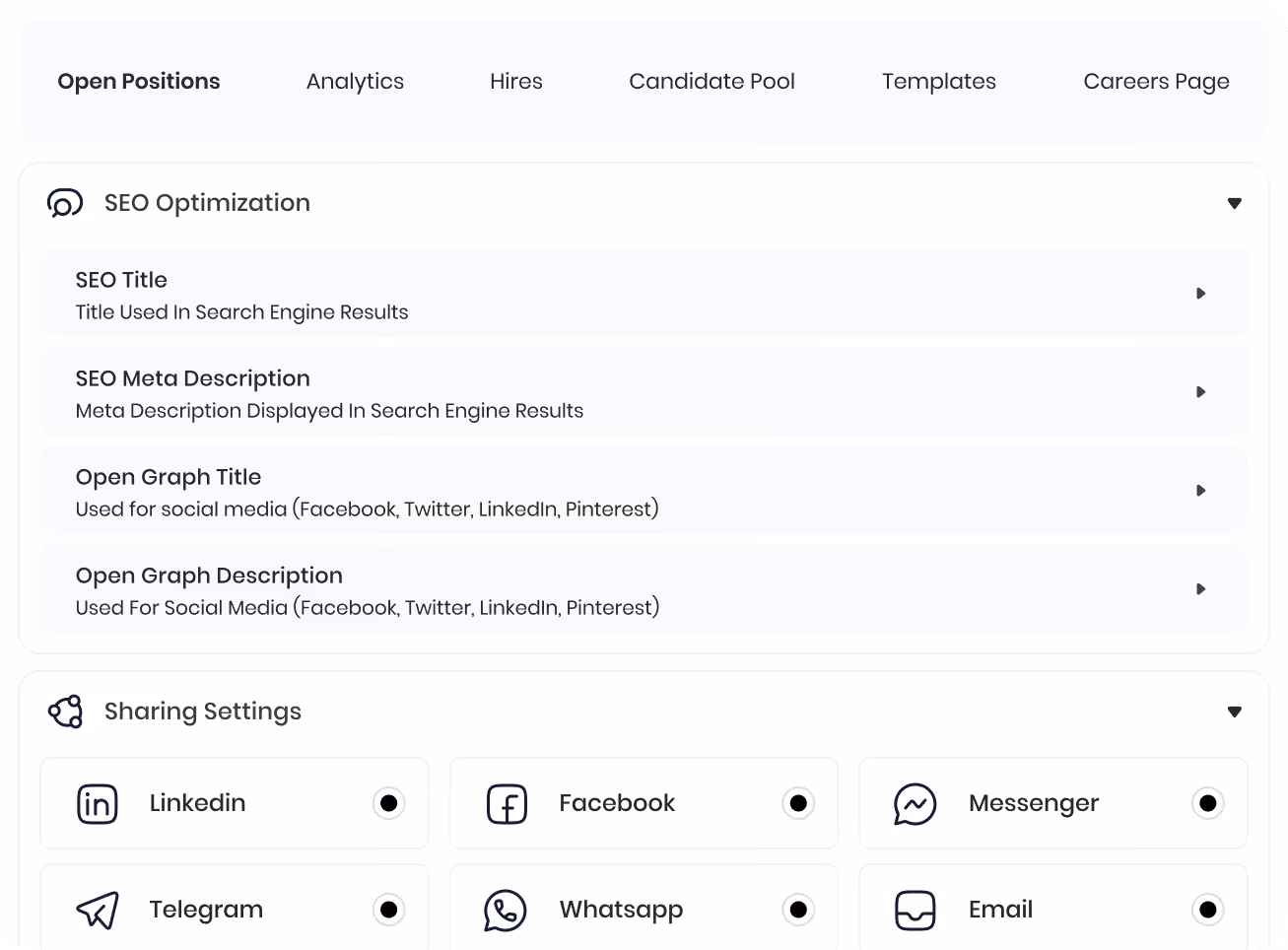The height and width of the screenshot is (950, 1288).
Task: Select the SEO Meta Description row
Action: click(x=644, y=392)
